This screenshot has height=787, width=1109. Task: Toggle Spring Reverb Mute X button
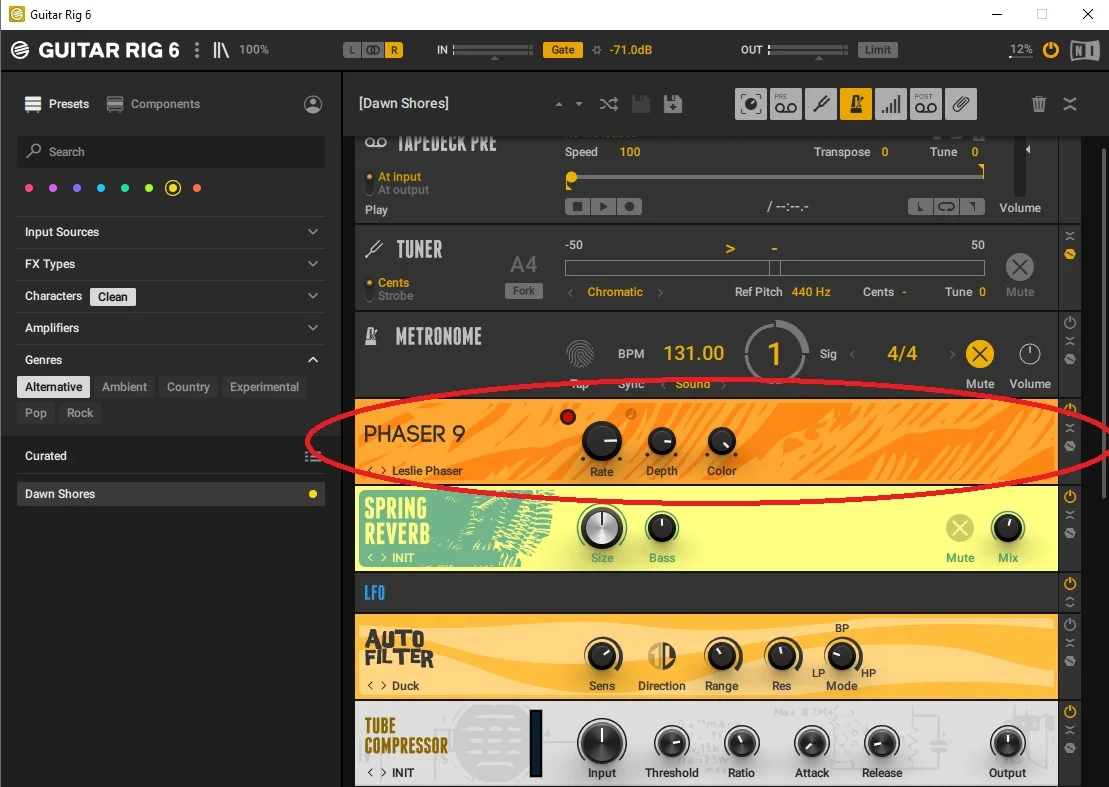point(960,527)
